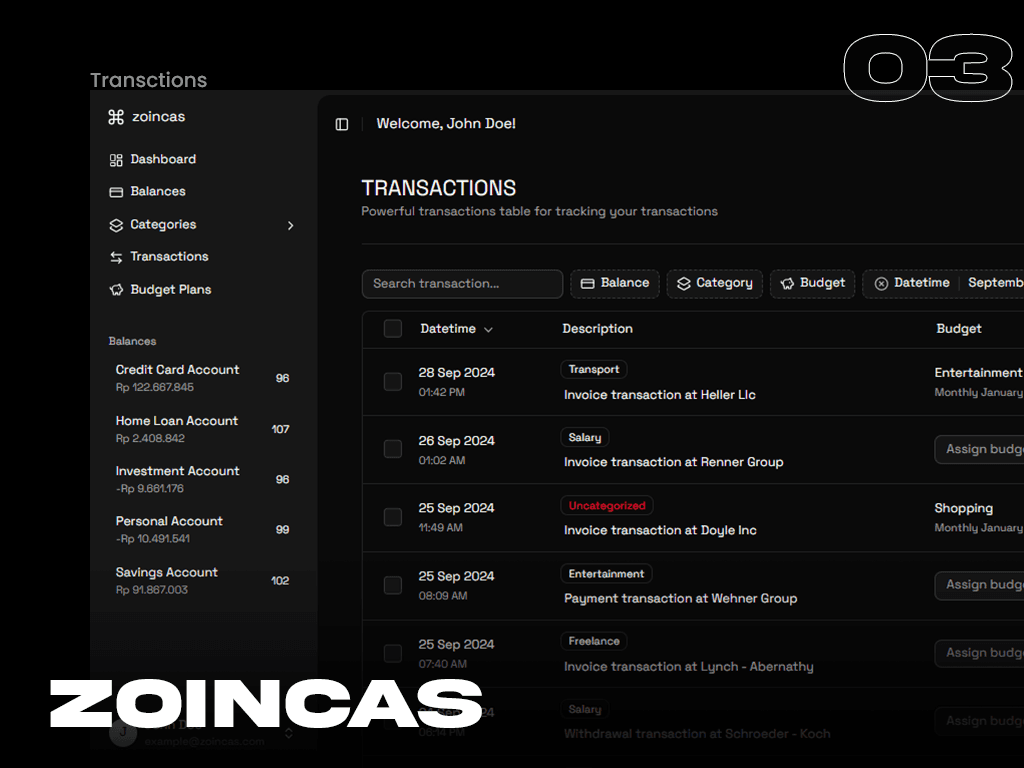1024x768 pixels.
Task: Toggle the sidebar panel icon
Action: tap(342, 124)
